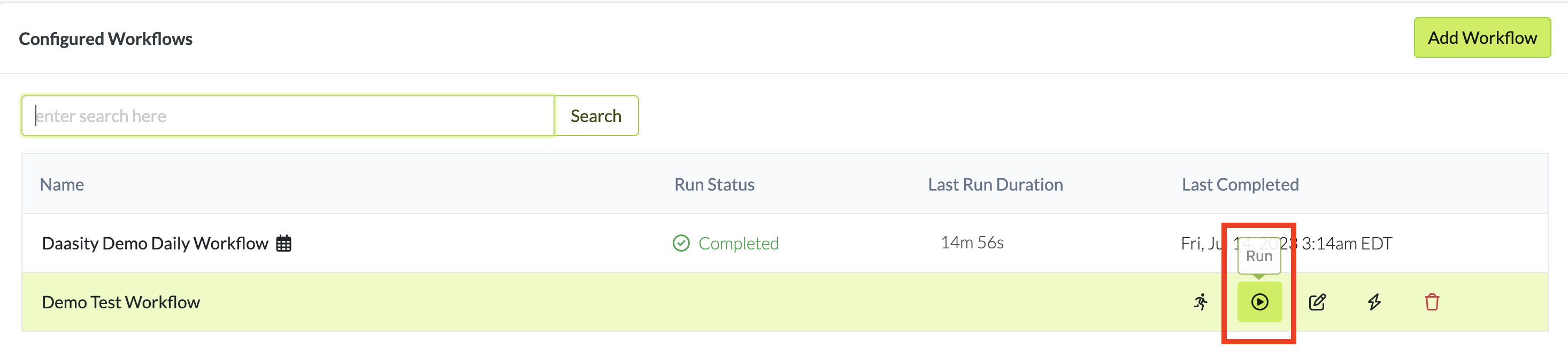The height and width of the screenshot is (364, 1568).
Task: Click the Last Completed column header
Action: click(x=1240, y=185)
